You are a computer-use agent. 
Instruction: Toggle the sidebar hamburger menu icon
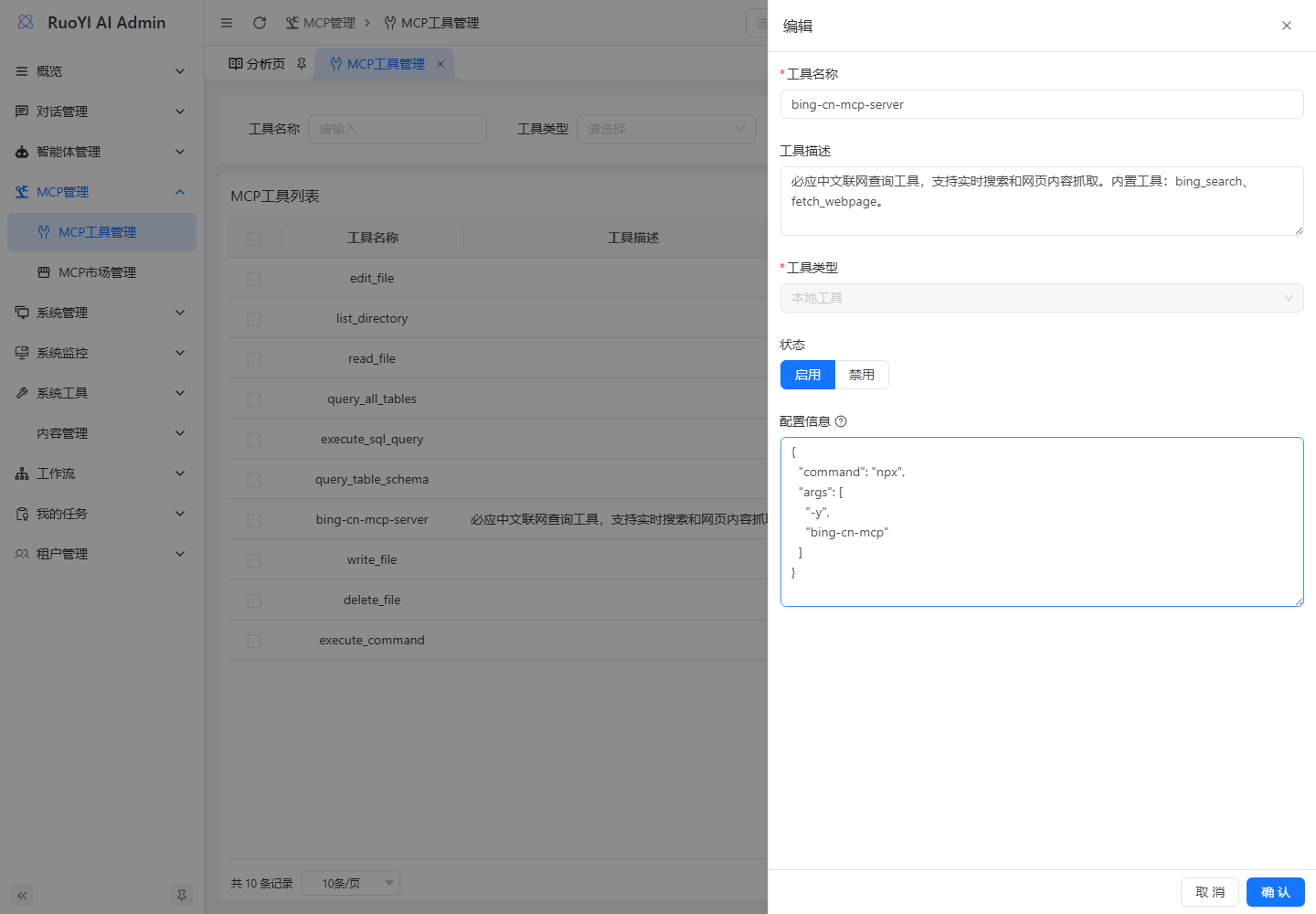coord(227,23)
